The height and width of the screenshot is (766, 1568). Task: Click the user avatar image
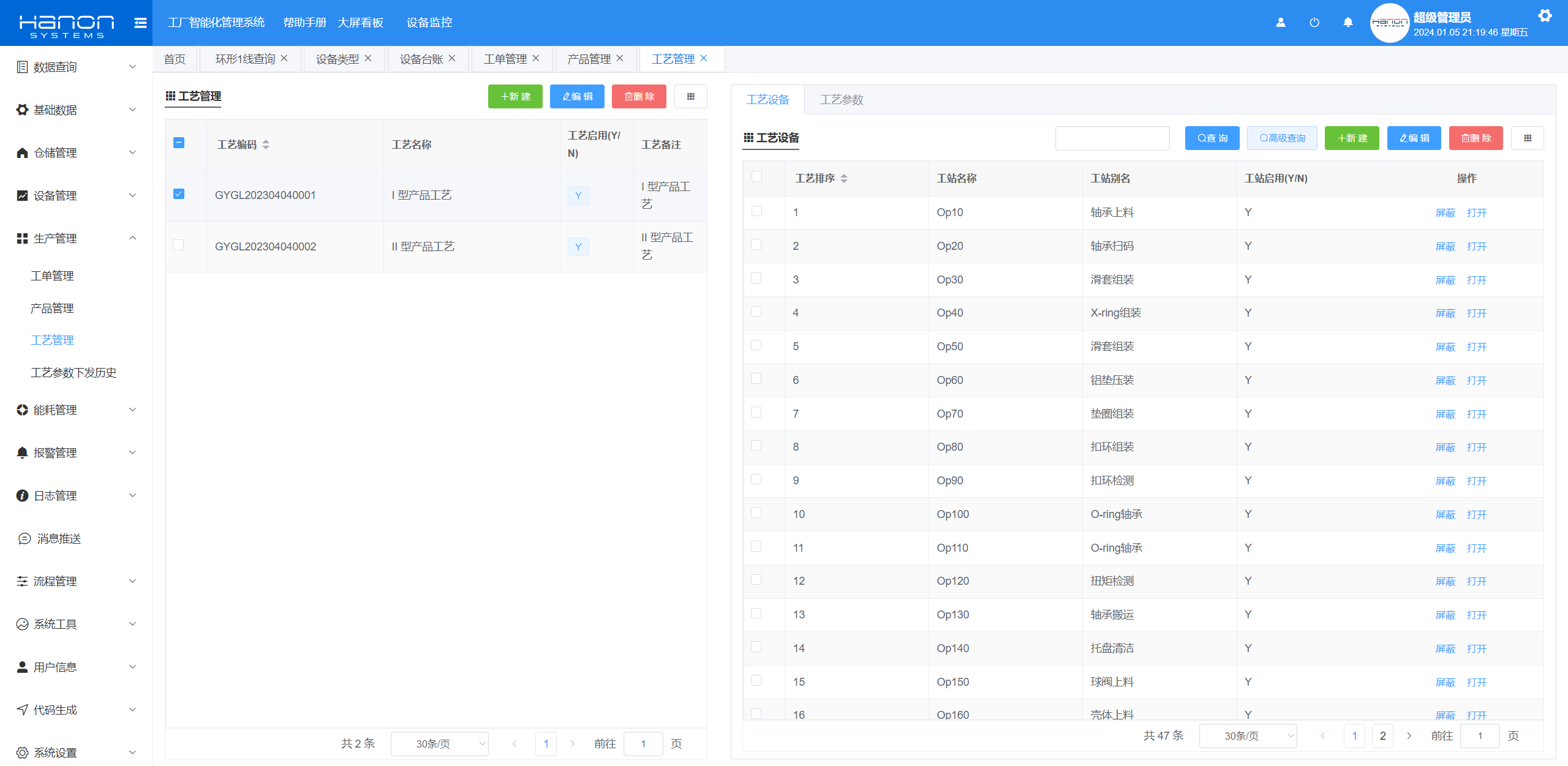click(x=1389, y=23)
